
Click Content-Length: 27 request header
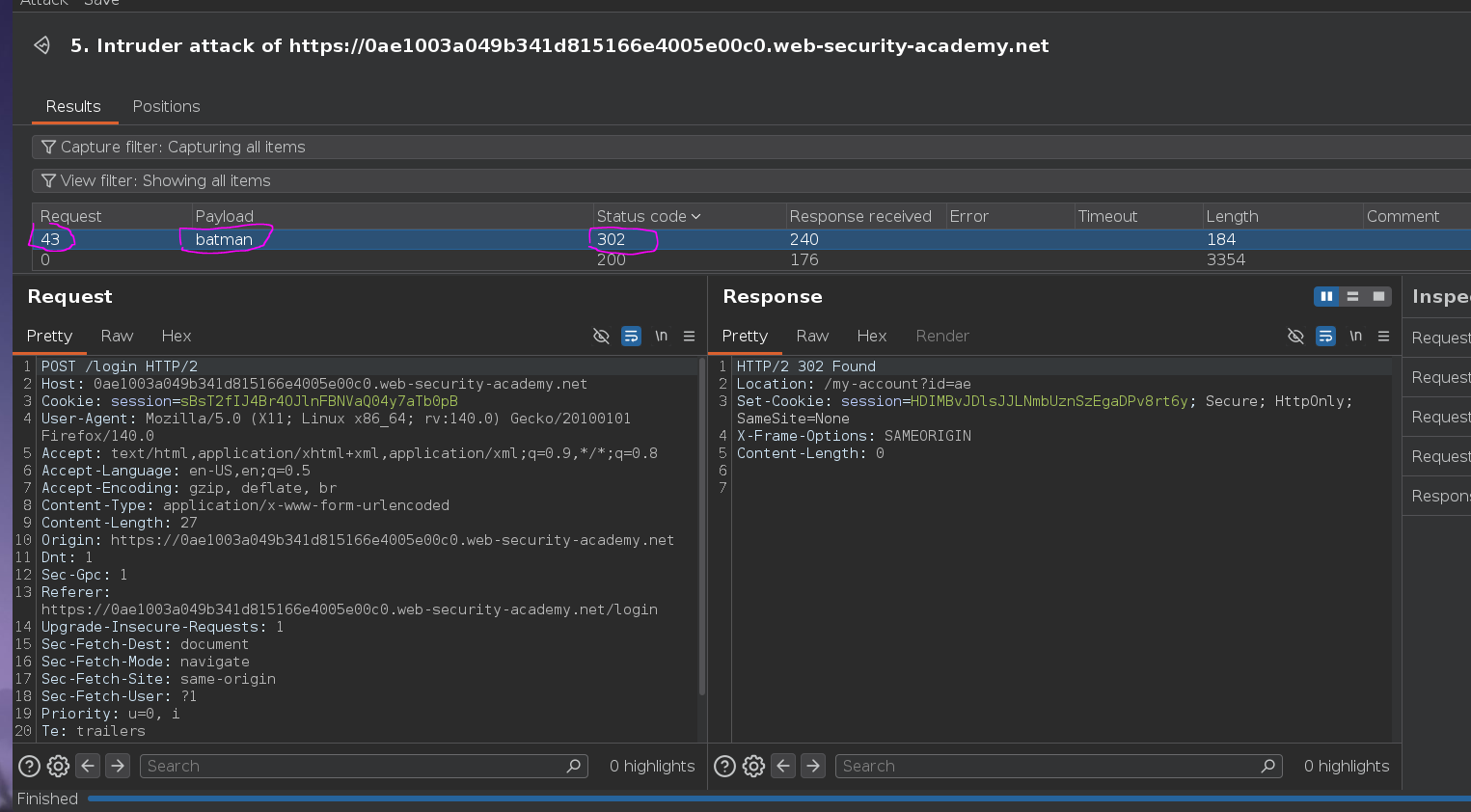[x=120, y=523]
